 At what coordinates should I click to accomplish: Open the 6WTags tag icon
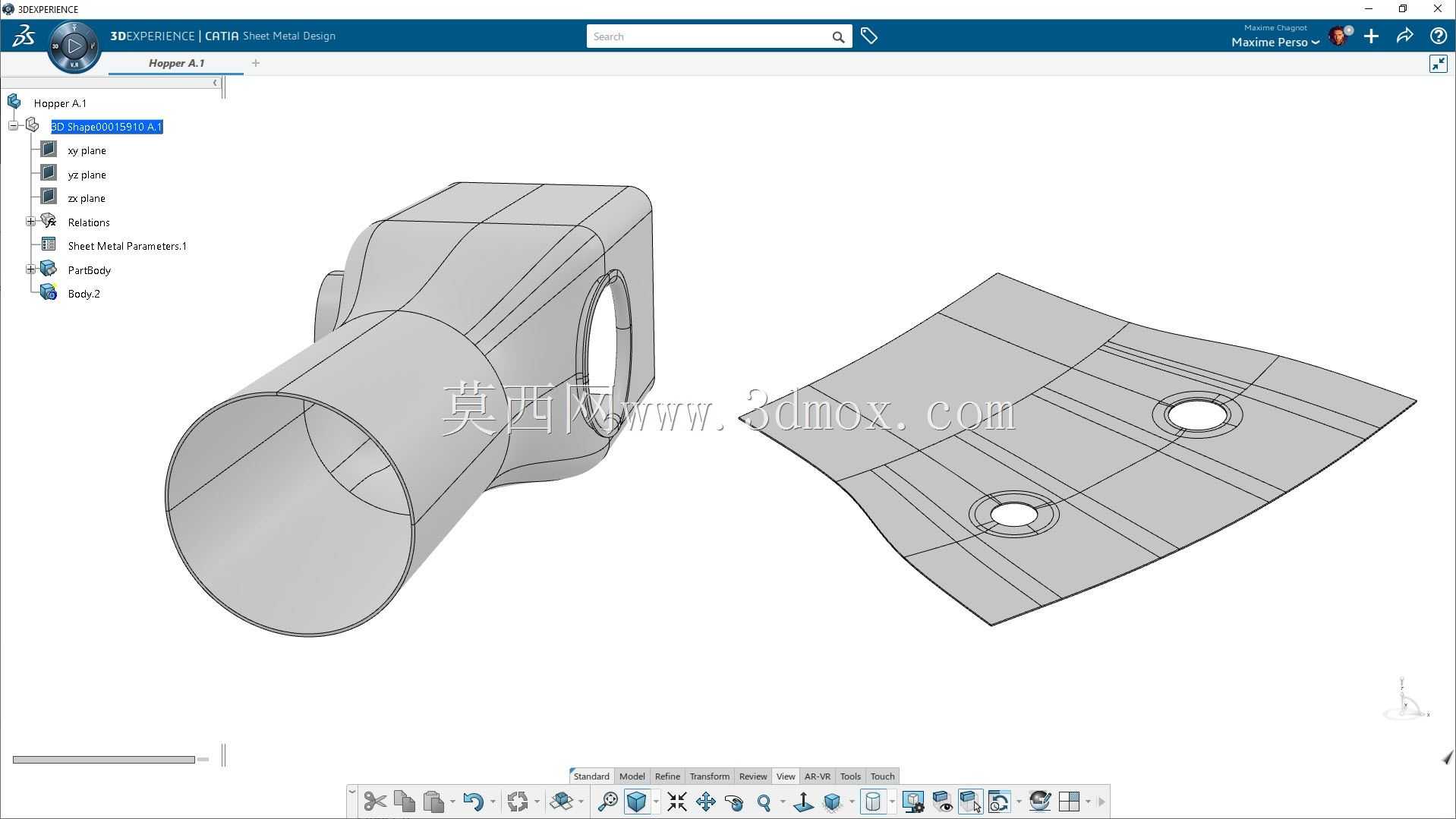point(869,36)
